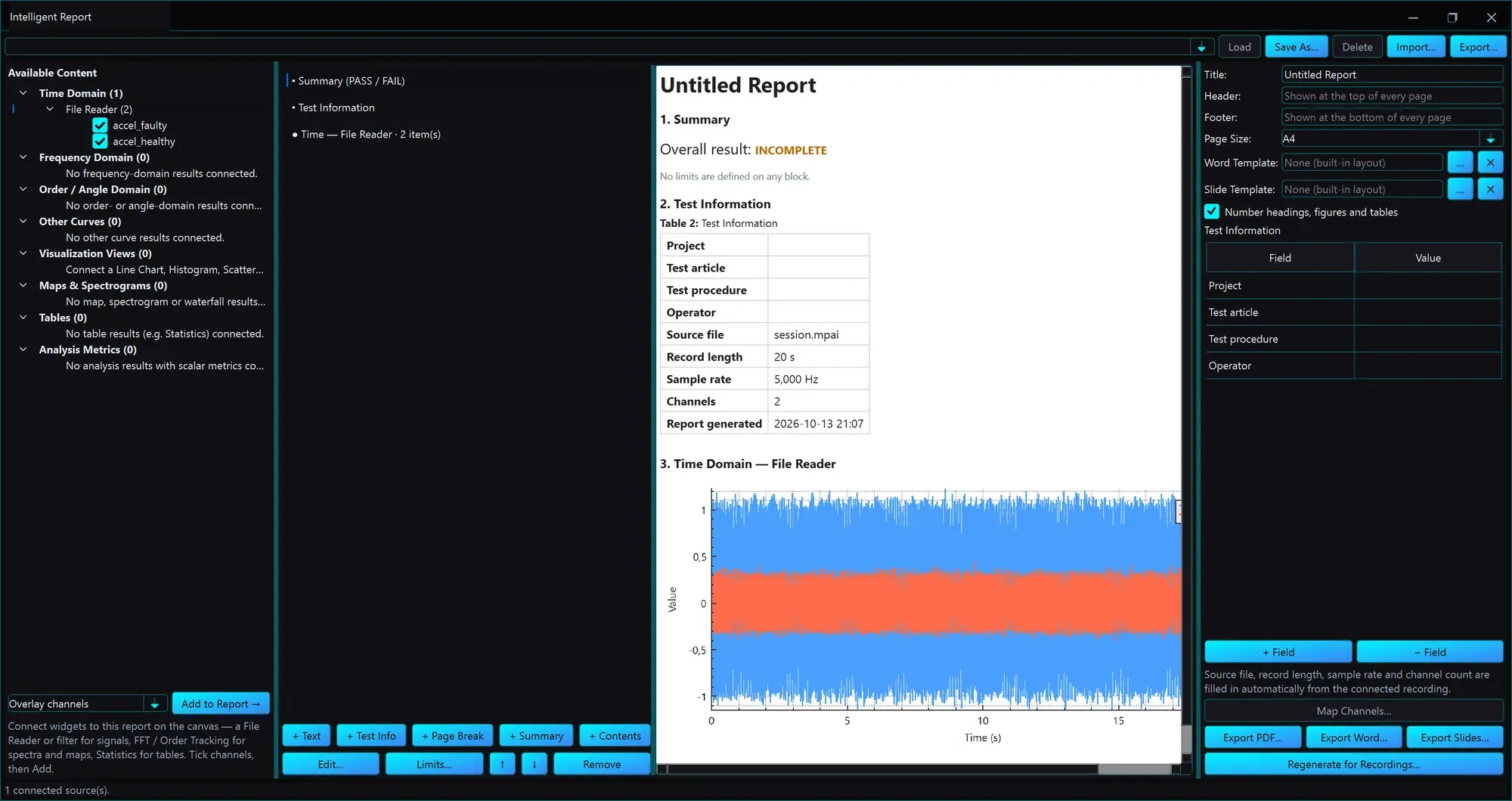Add a new field with + Field

1278,652
